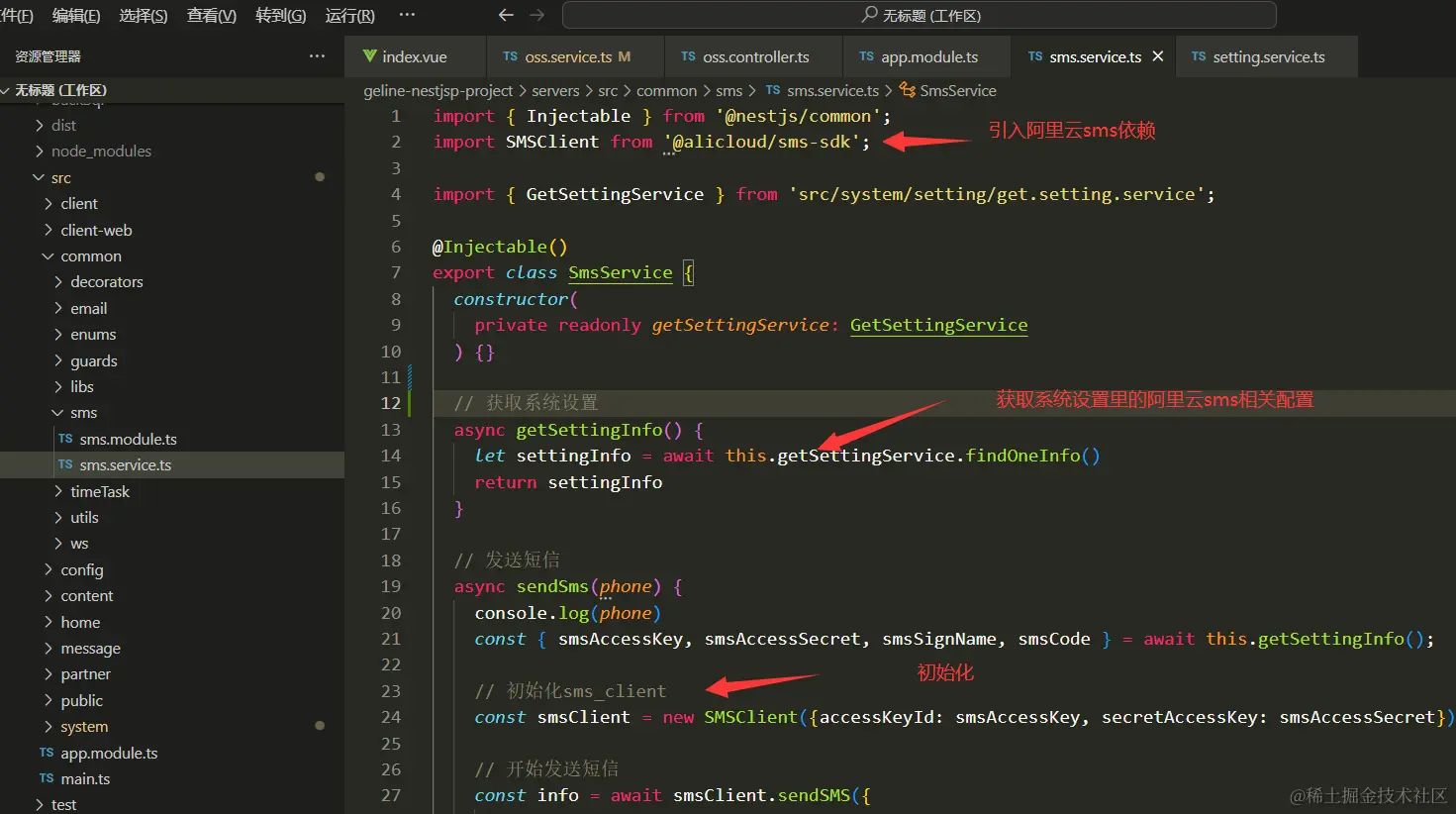
Task: Click the geline-nestjsp-project breadcrumb
Action: (438, 90)
